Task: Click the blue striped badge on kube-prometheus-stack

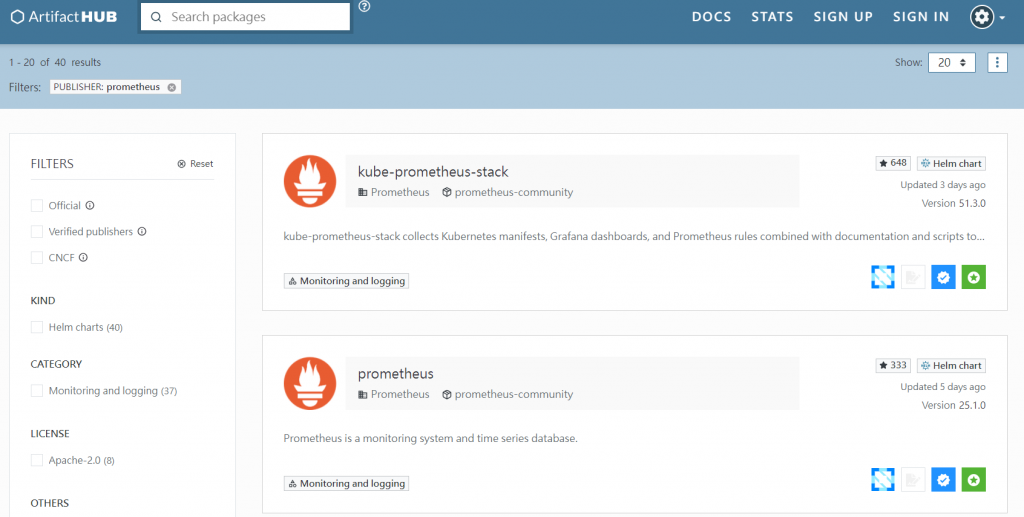Action: [883, 277]
